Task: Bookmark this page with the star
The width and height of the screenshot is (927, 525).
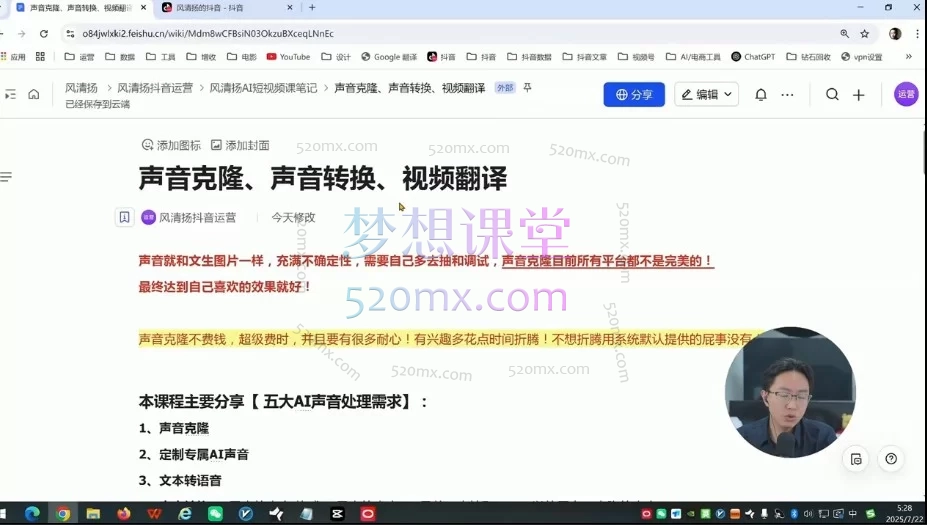Action: tap(864, 34)
